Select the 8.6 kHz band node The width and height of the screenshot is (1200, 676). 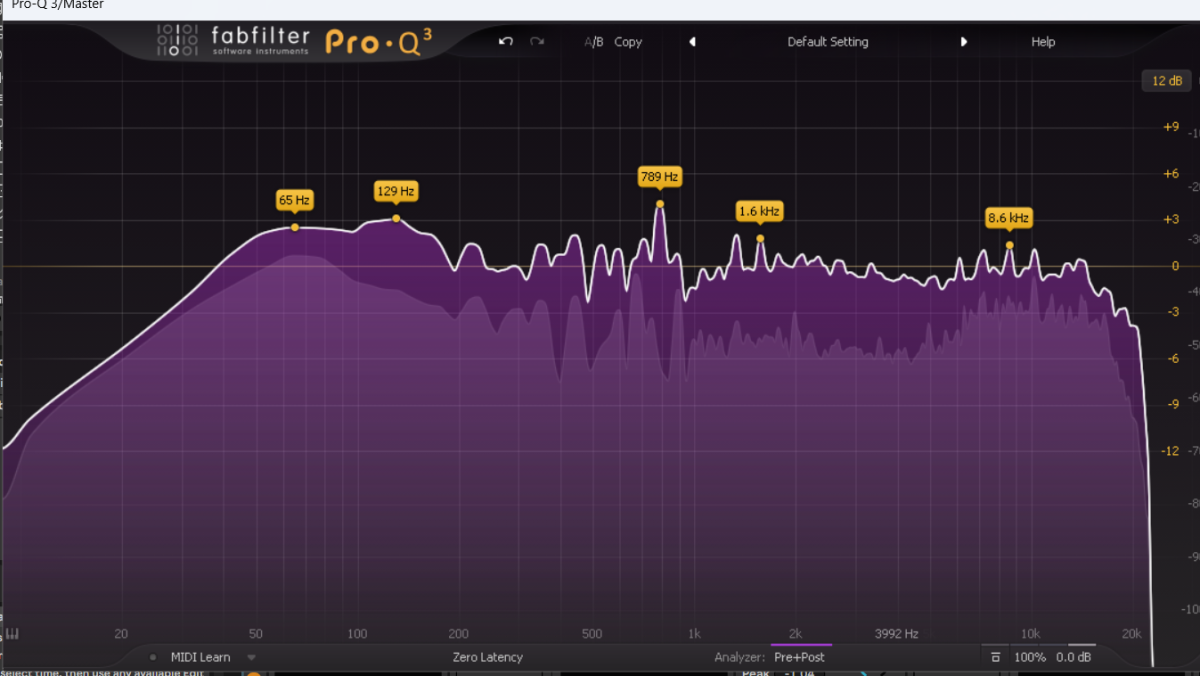pos(1009,245)
